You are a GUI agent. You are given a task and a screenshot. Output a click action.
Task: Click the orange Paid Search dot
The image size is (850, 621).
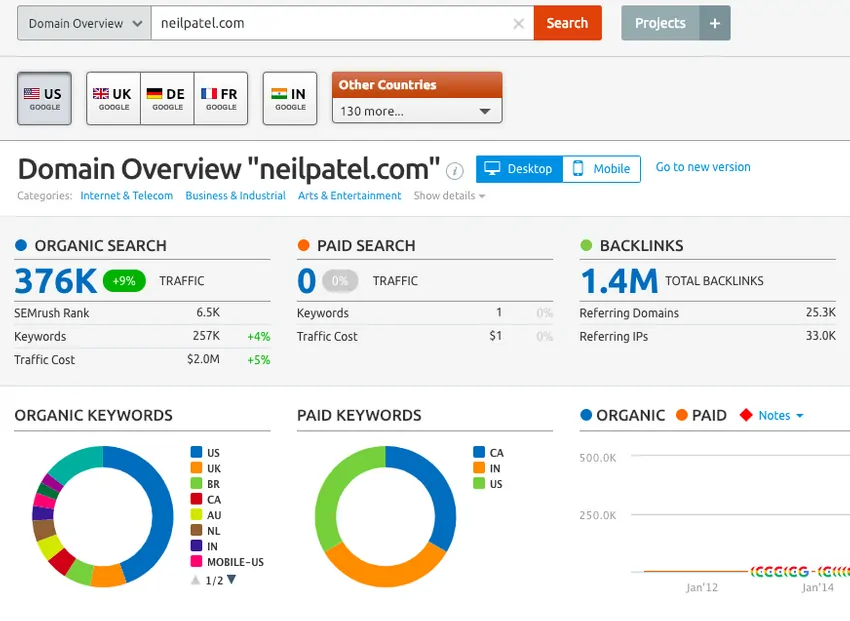click(x=304, y=245)
